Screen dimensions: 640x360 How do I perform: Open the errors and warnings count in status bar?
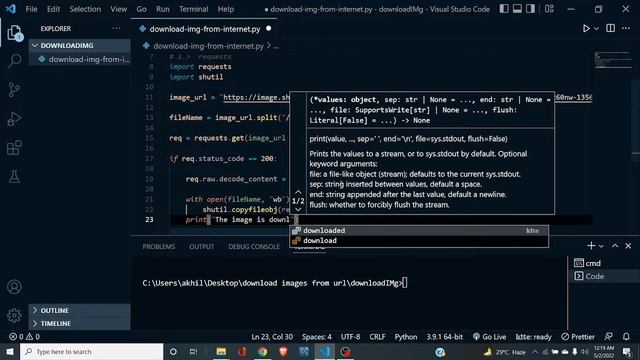click(x=24, y=337)
